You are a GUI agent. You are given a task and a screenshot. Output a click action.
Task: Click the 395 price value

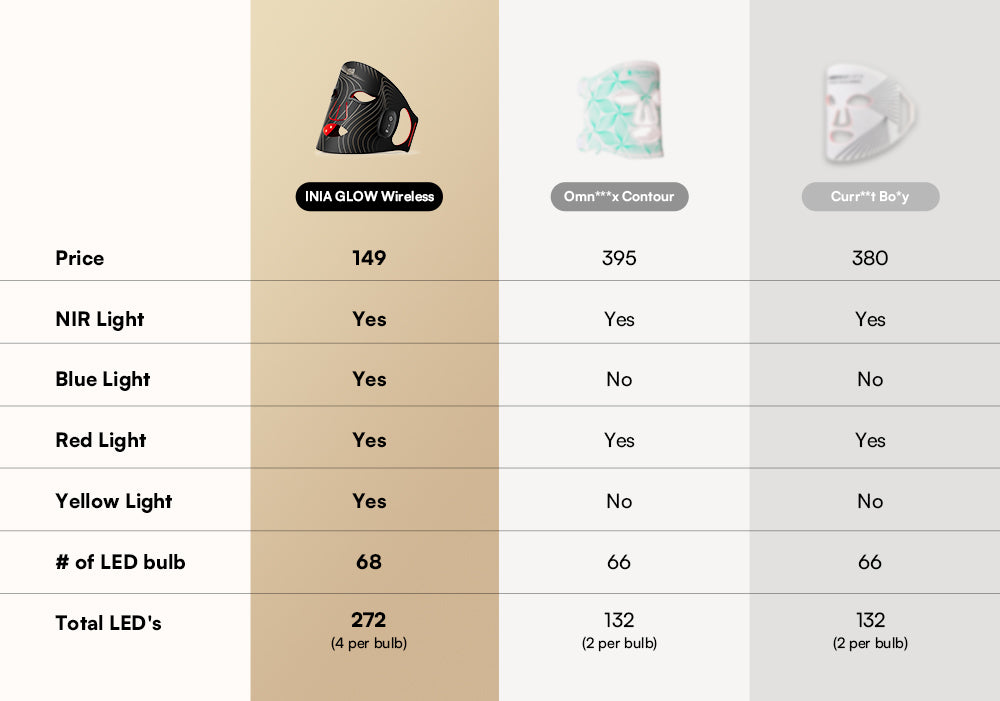point(619,258)
